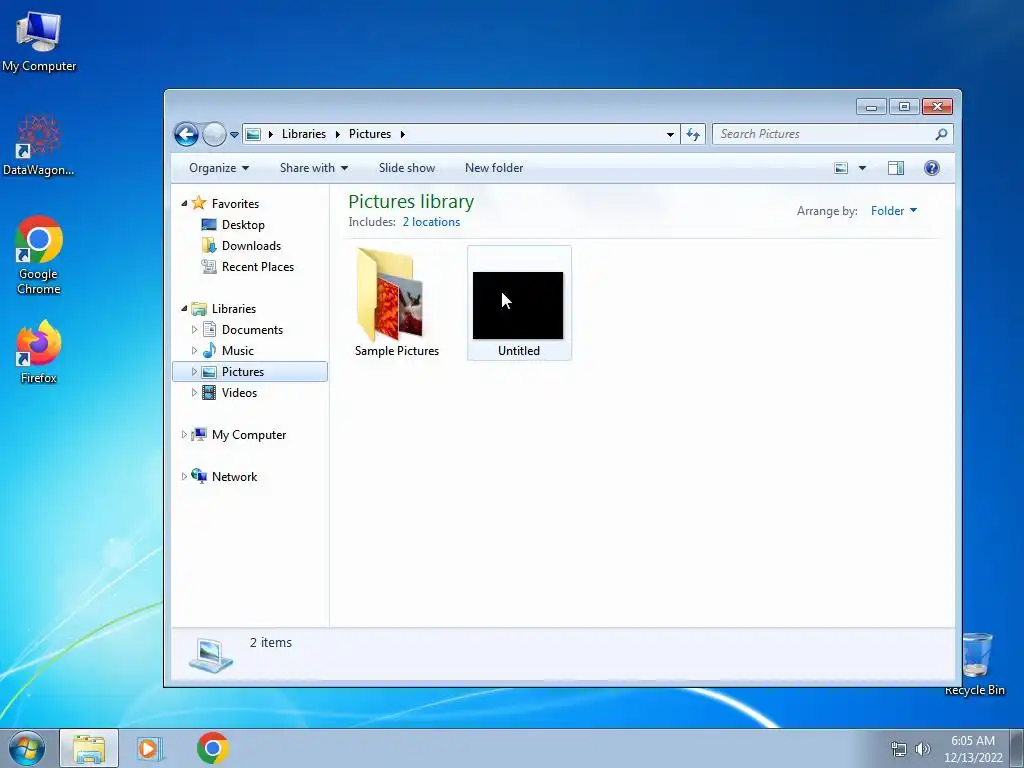Select the Untitled image thumbnail
Viewport: 1024px width, 768px height.
click(518, 306)
